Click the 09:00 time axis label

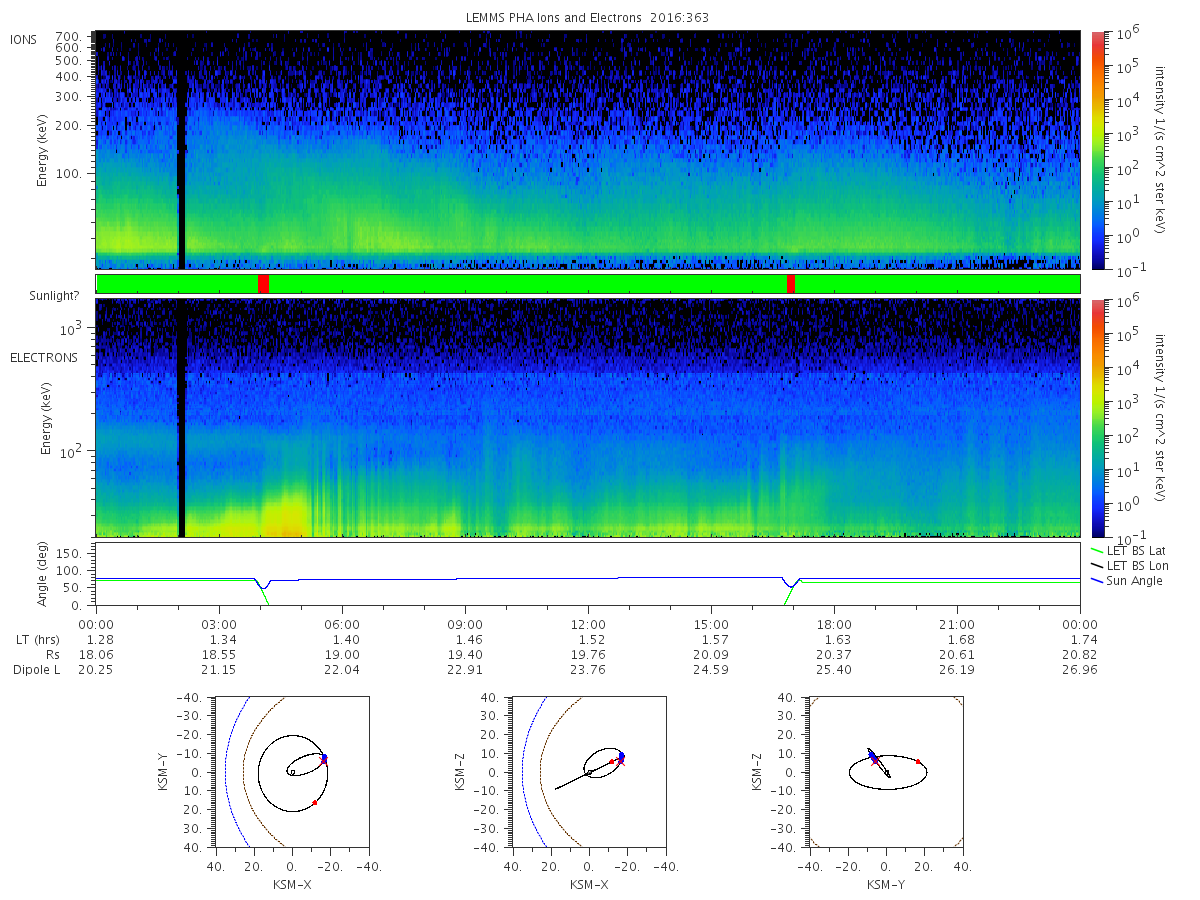point(465,625)
